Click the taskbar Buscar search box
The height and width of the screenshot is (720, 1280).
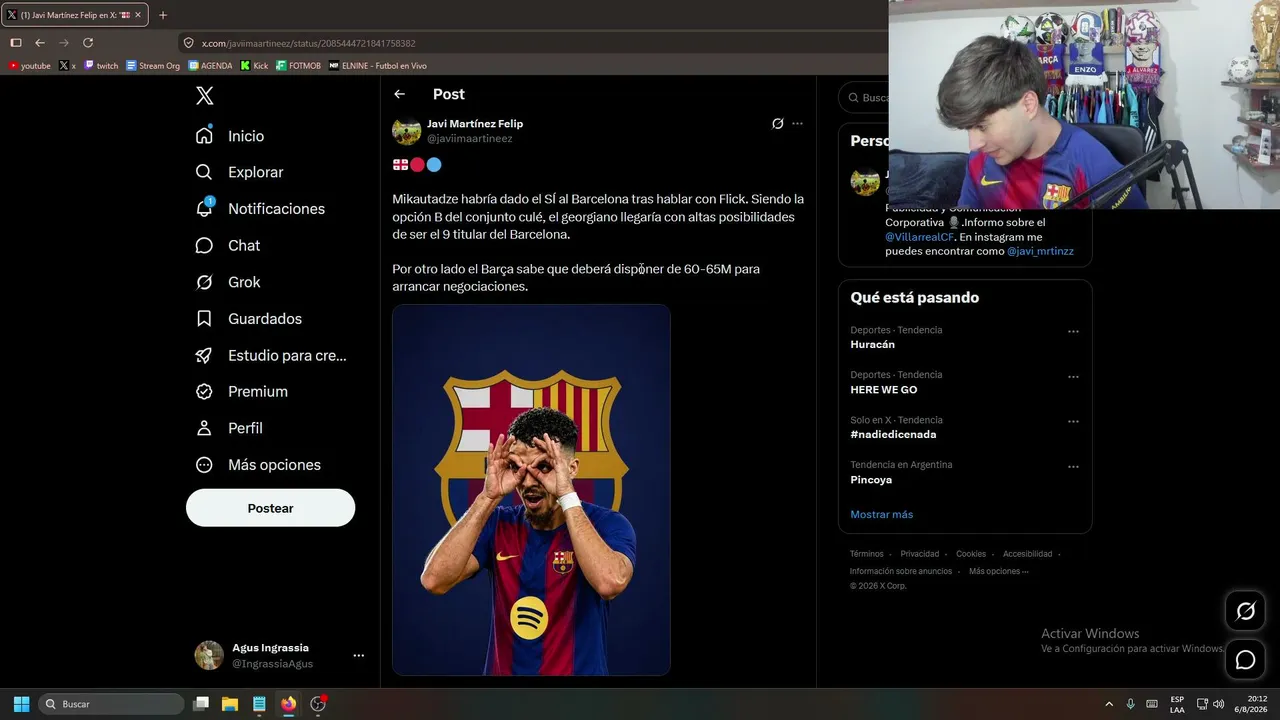pyautogui.click(x=111, y=704)
